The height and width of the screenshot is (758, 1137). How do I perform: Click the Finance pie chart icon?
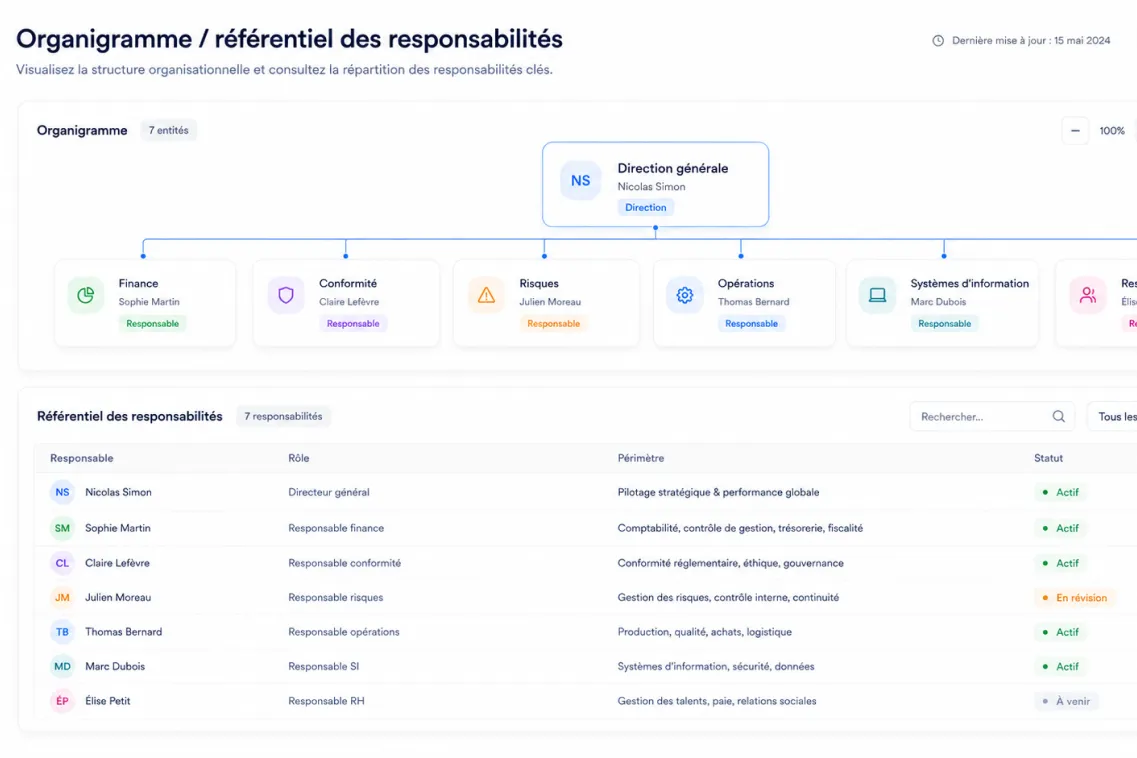pyautogui.click(x=86, y=295)
